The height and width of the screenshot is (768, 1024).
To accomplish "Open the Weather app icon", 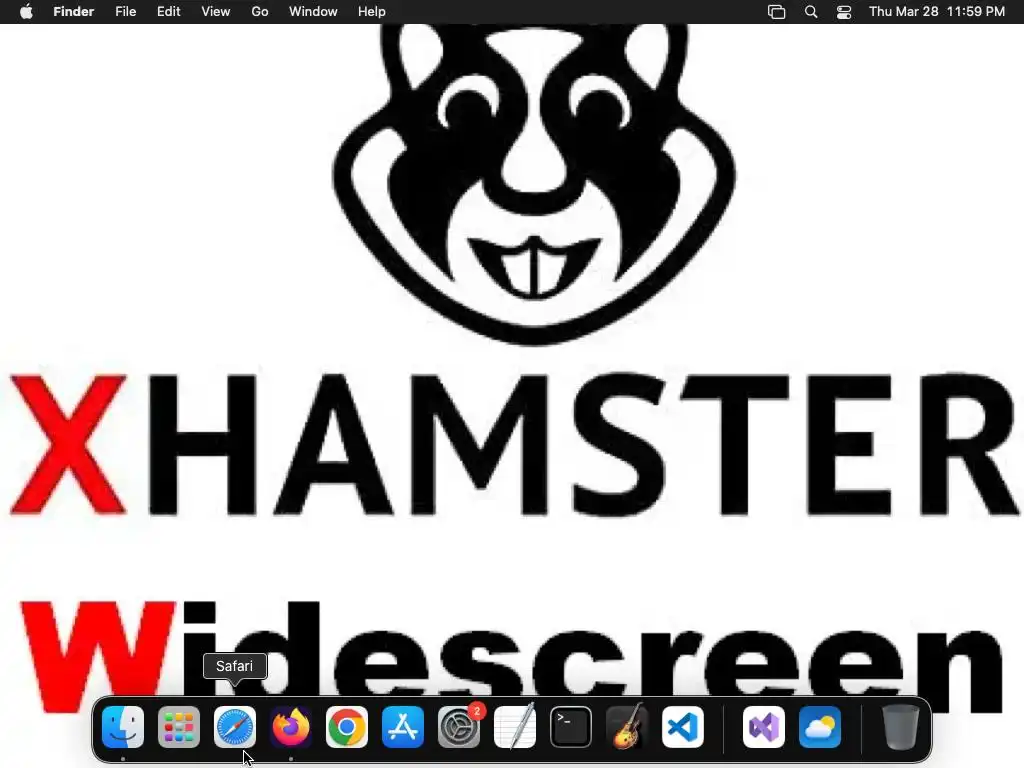I will click(x=820, y=727).
